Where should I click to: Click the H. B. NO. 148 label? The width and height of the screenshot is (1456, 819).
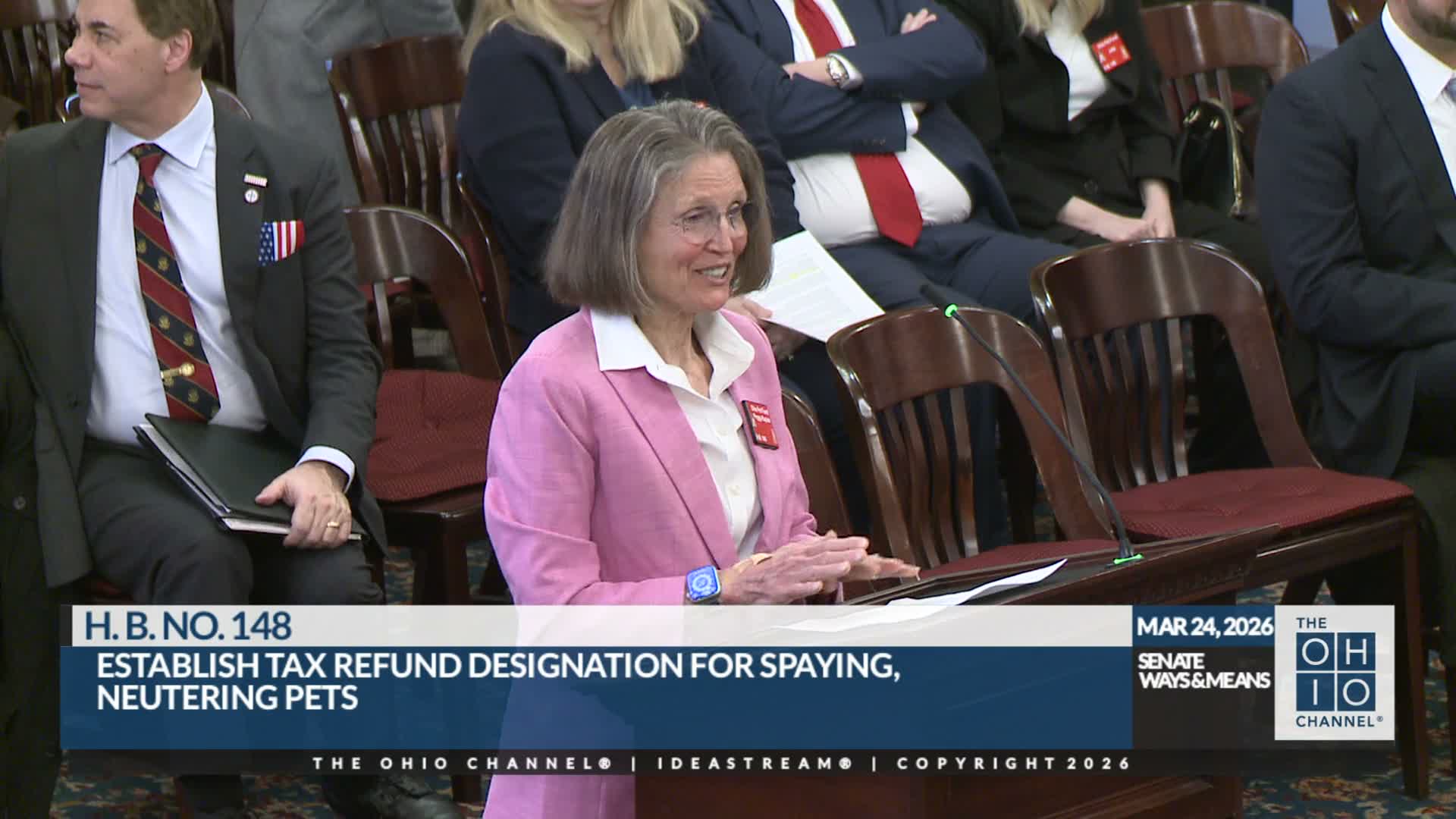coord(187,626)
